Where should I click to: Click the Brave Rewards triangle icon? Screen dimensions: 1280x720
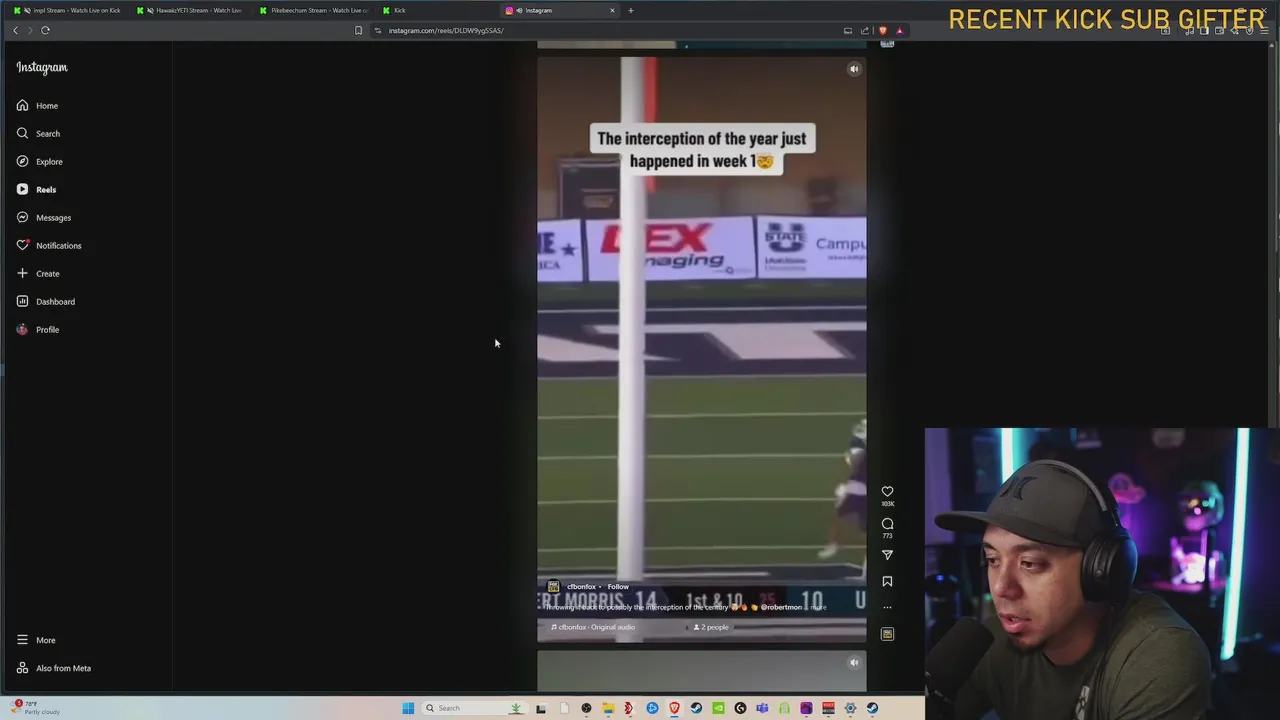[x=899, y=30]
